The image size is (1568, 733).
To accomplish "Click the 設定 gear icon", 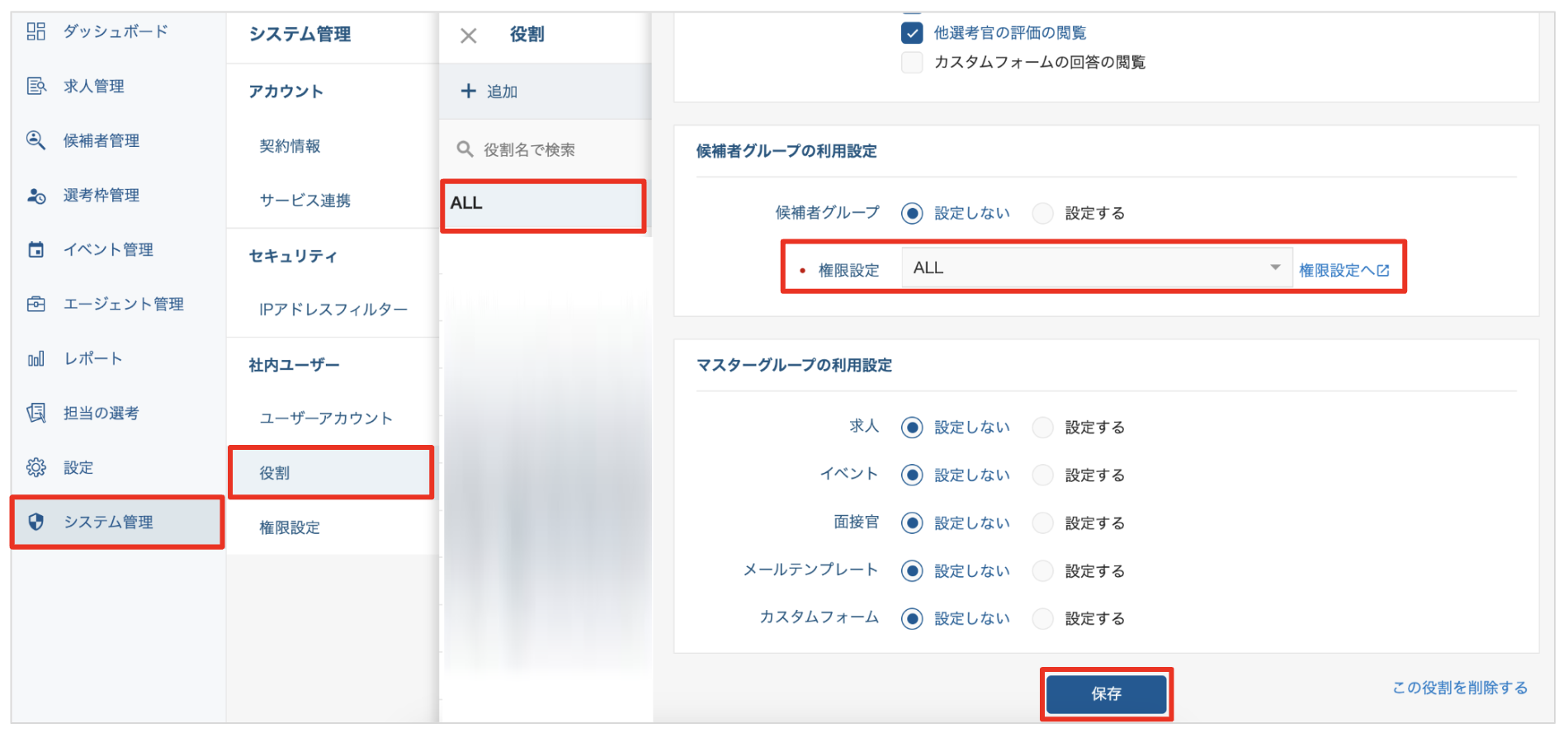I will 35,467.
